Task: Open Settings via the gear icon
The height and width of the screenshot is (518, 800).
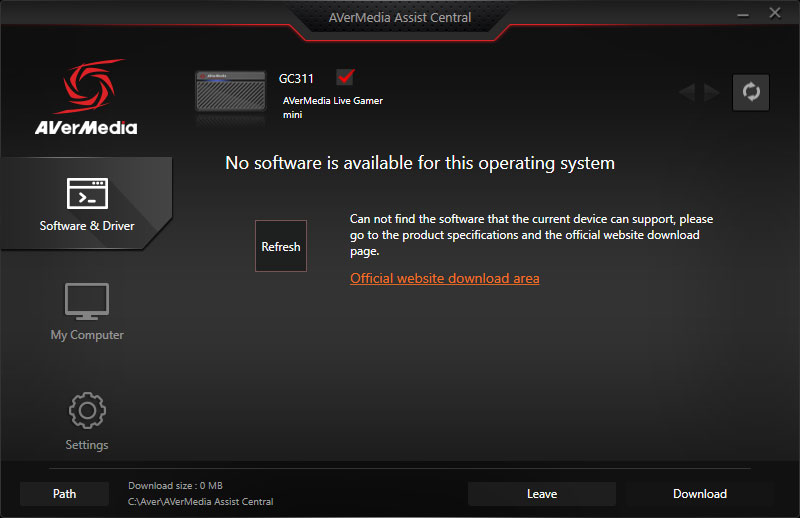Action: click(x=87, y=411)
